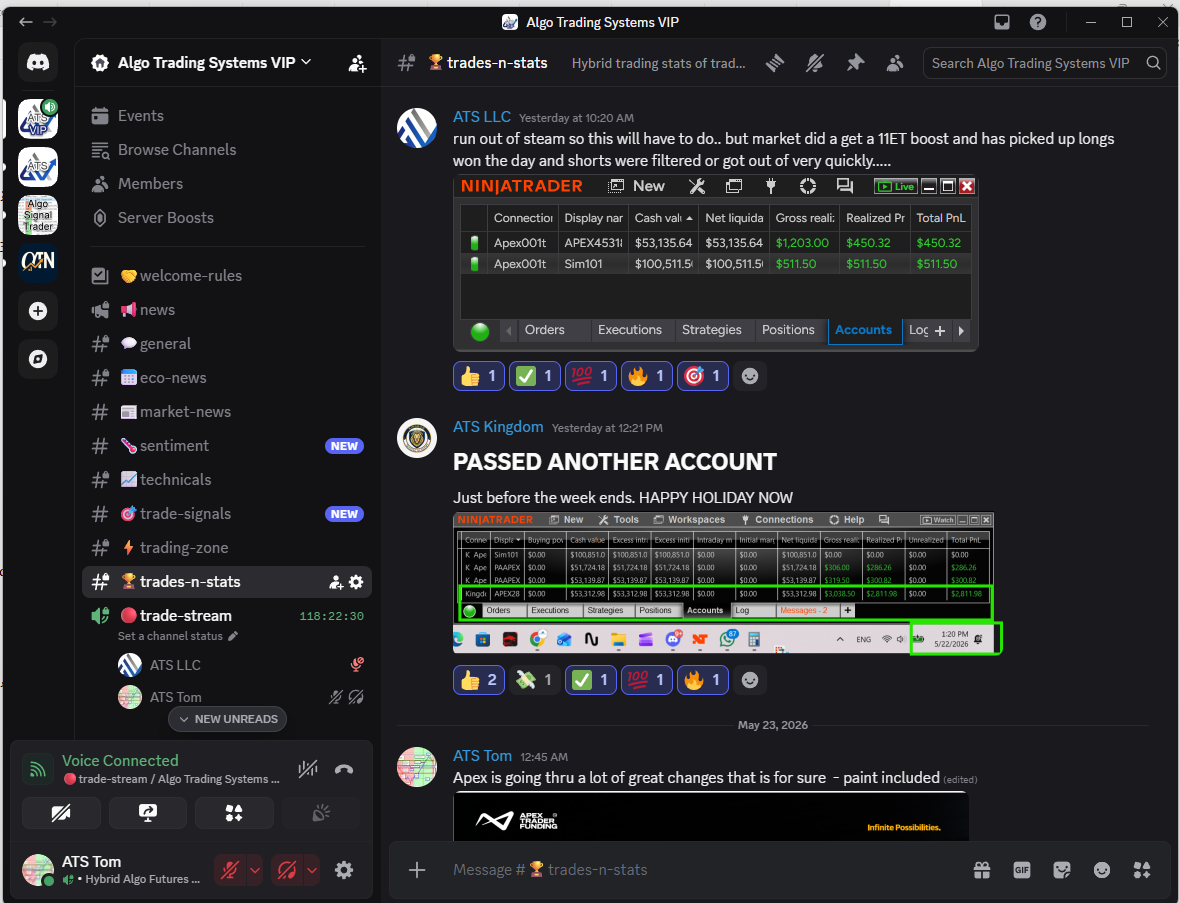Open the Apex Trader Funding image
1180x903 pixels.
710,817
